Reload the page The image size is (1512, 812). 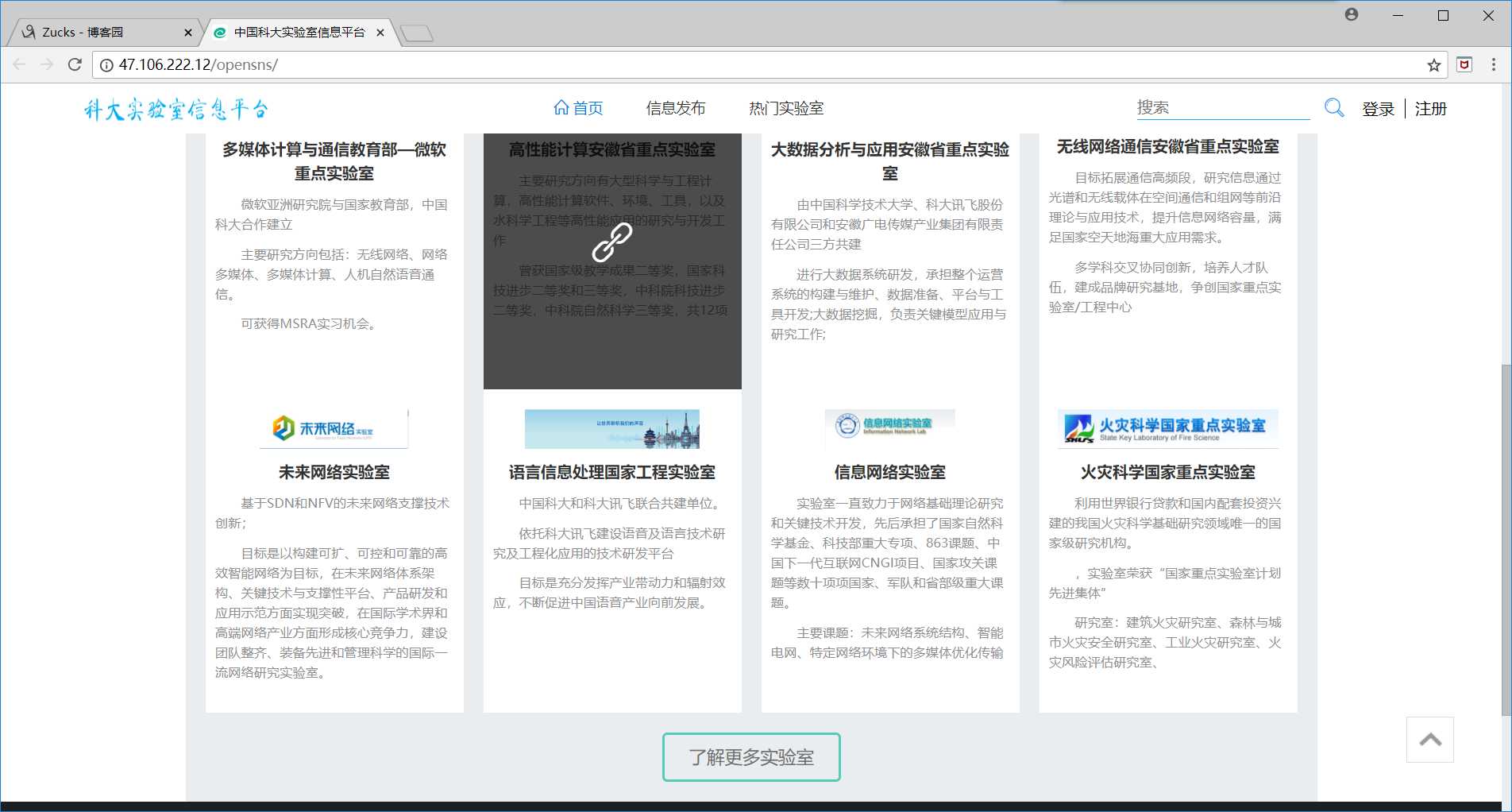click(x=75, y=64)
